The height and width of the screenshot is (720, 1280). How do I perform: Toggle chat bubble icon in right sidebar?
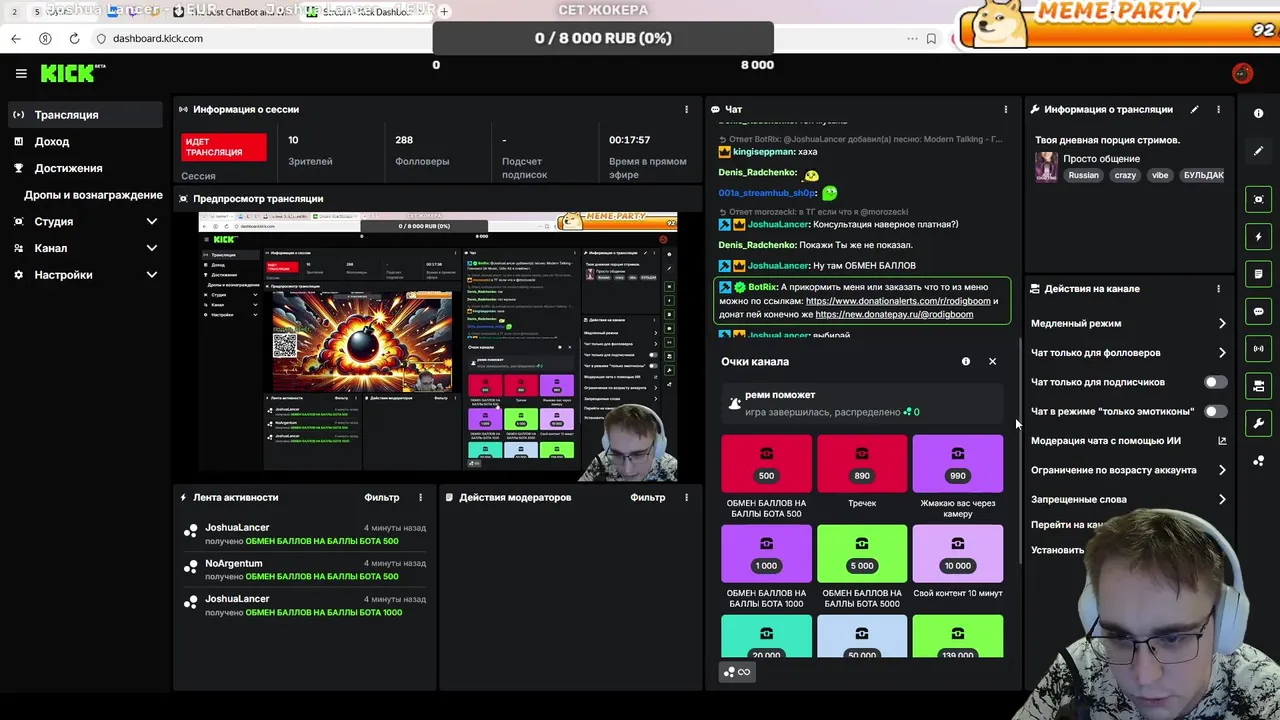[1259, 311]
